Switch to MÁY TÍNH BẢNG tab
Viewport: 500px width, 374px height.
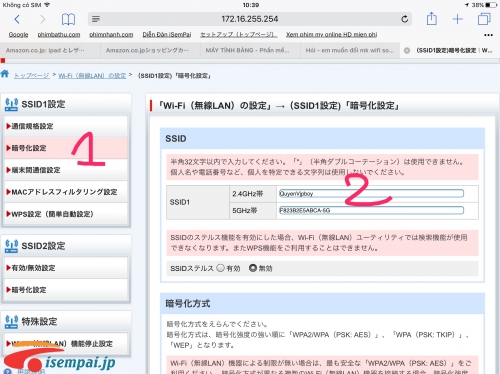250,50
